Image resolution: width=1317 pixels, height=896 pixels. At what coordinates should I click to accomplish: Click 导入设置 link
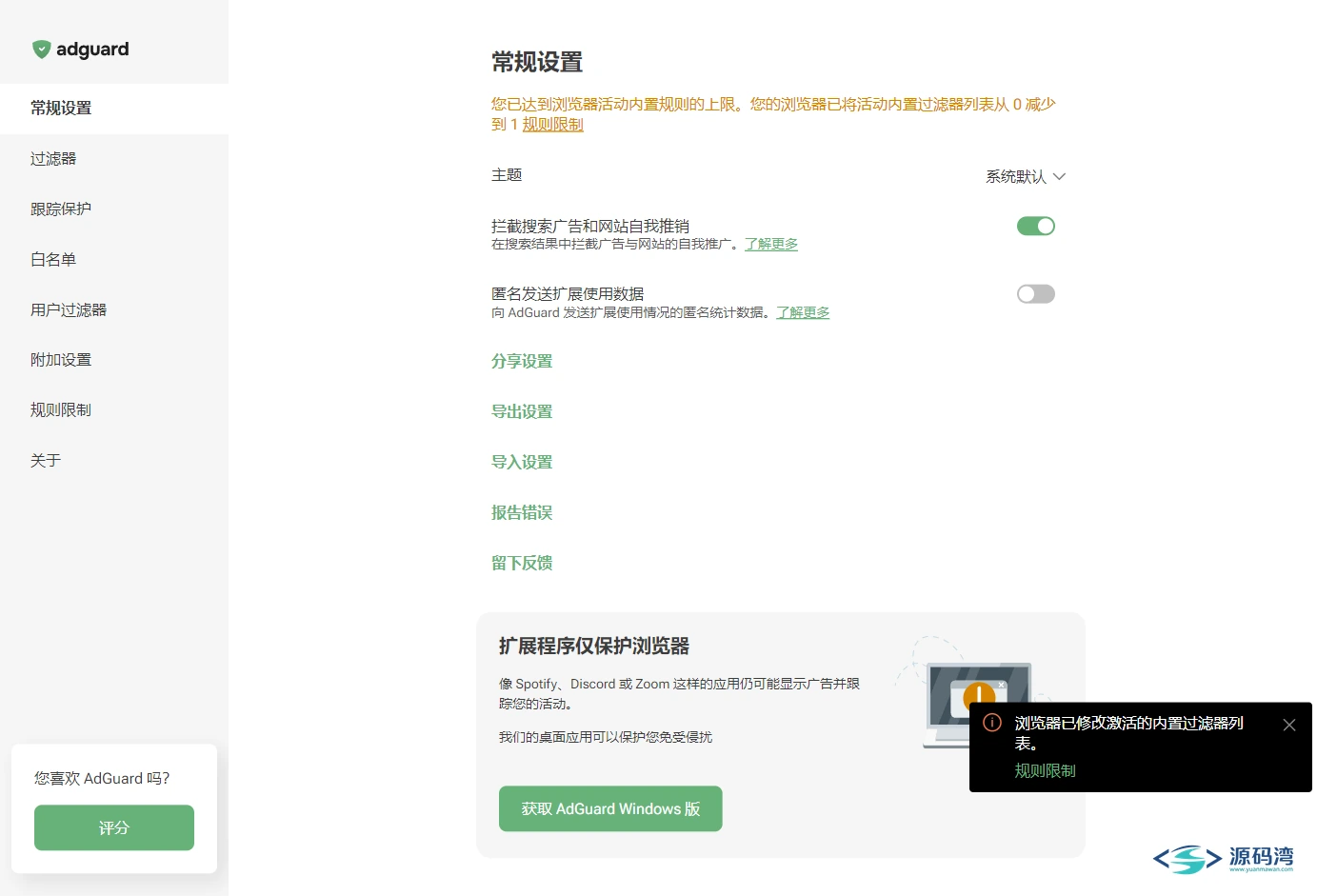click(x=522, y=463)
